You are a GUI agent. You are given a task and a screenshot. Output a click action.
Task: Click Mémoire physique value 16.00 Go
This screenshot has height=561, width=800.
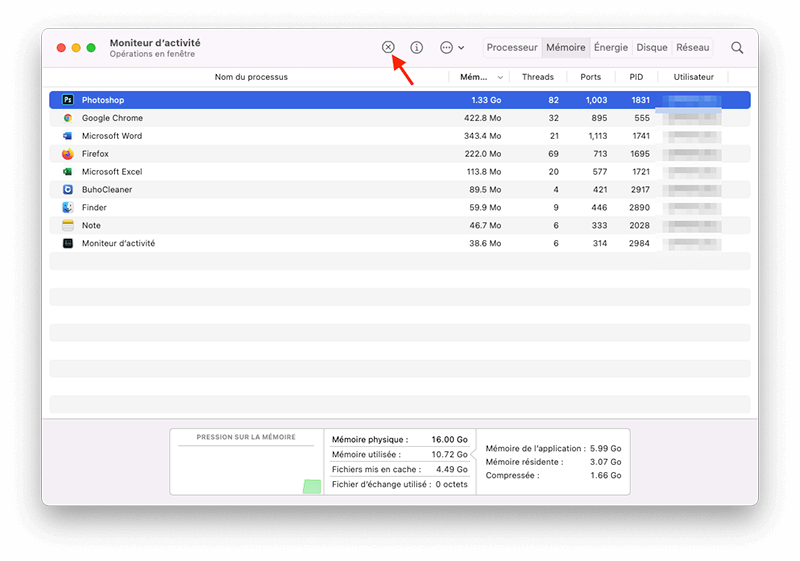click(449, 439)
